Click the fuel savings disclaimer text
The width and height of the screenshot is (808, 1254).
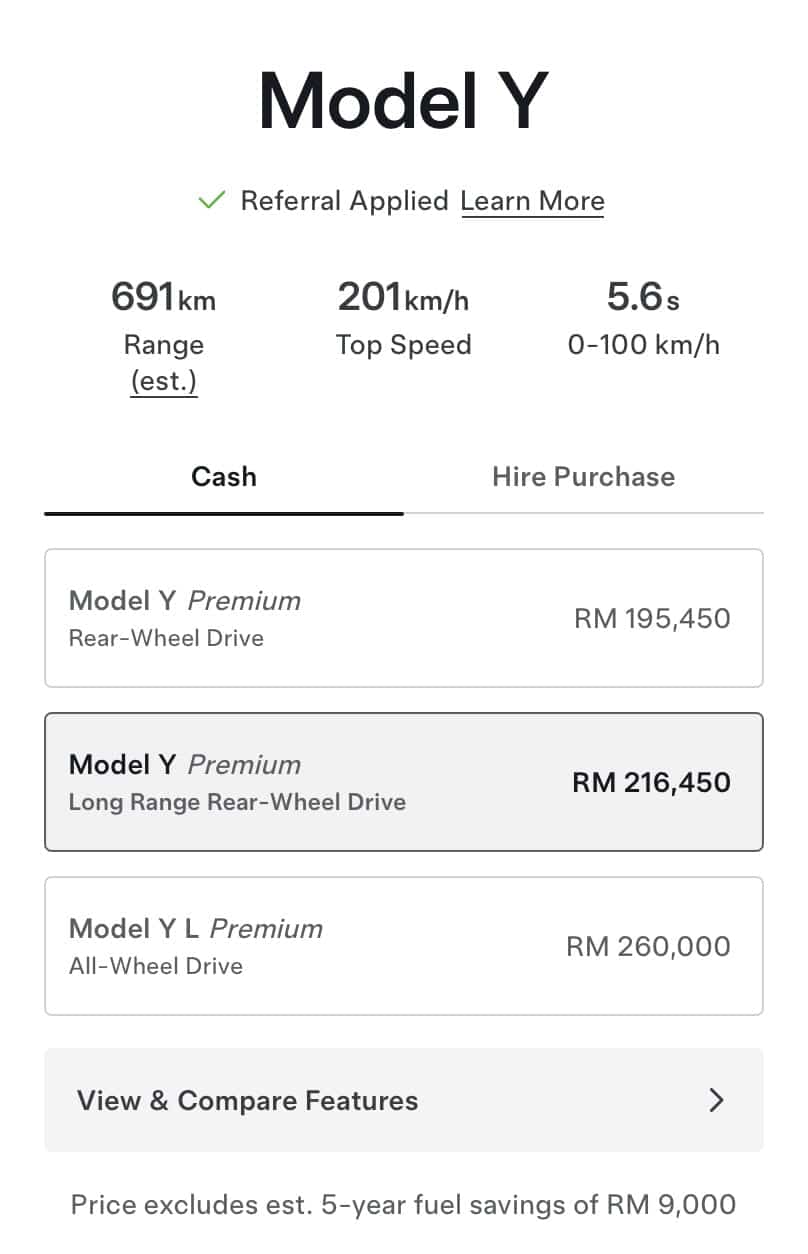click(403, 1205)
